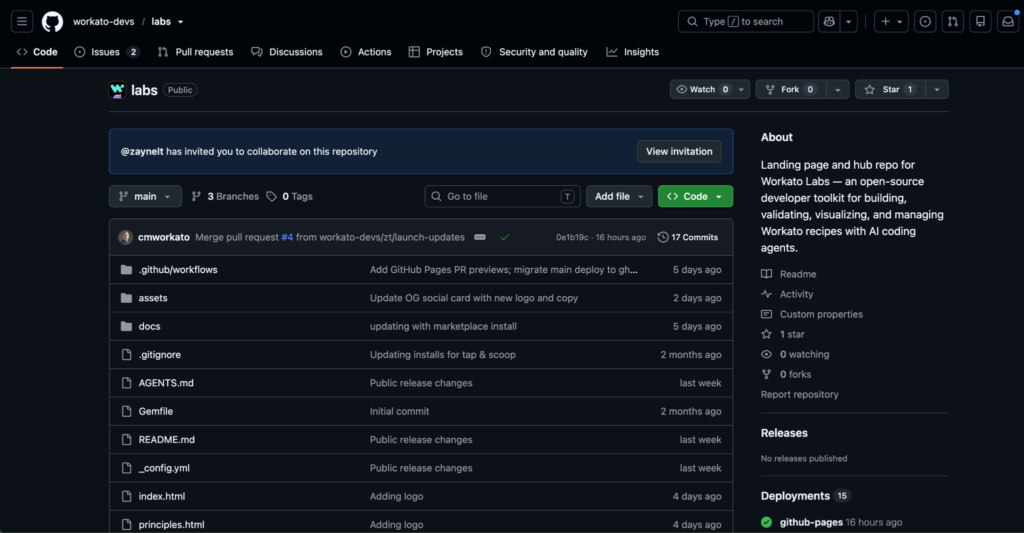Screen dimensions: 1024x533
Task: Open the principles.html file
Action: click(x=171, y=525)
